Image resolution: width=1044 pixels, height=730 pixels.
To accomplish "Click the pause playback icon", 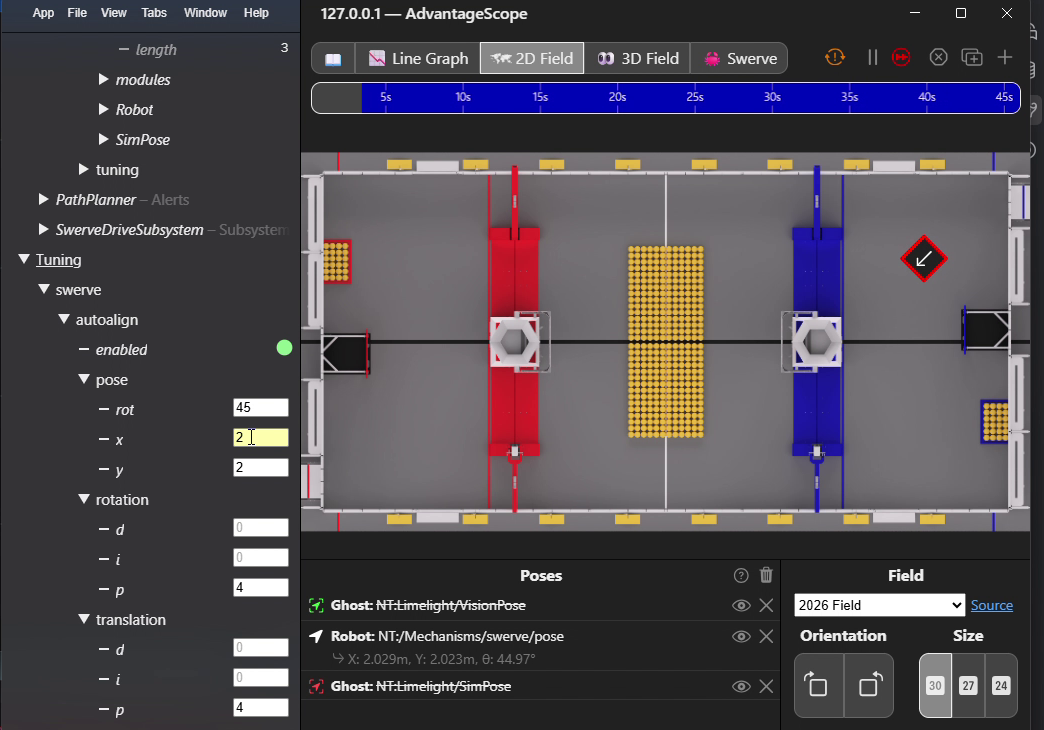I will tap(872, 58).
